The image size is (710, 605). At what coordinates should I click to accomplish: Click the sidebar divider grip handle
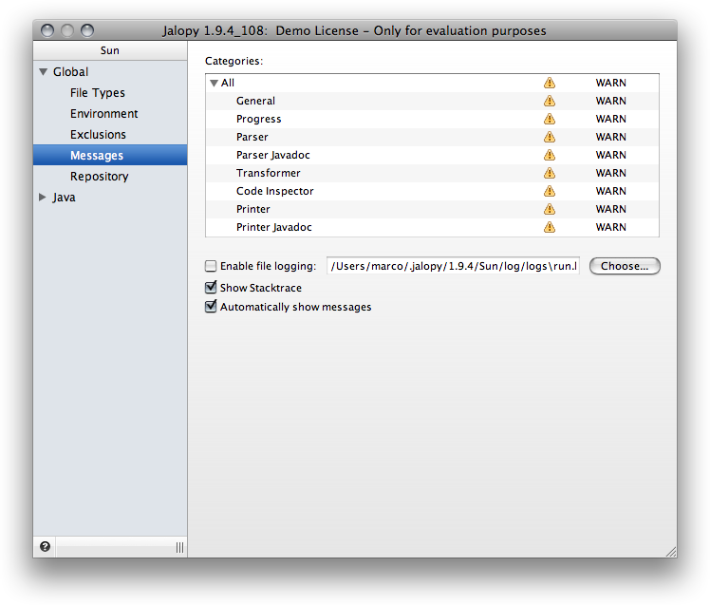coord(180,547)
